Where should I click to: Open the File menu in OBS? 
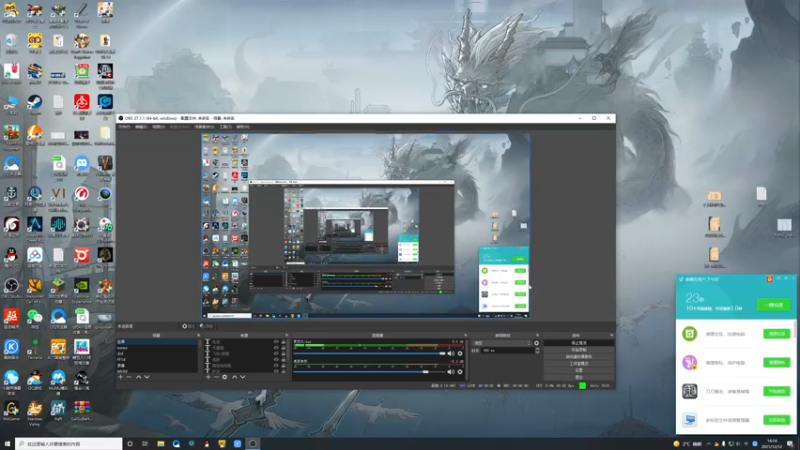124,127
